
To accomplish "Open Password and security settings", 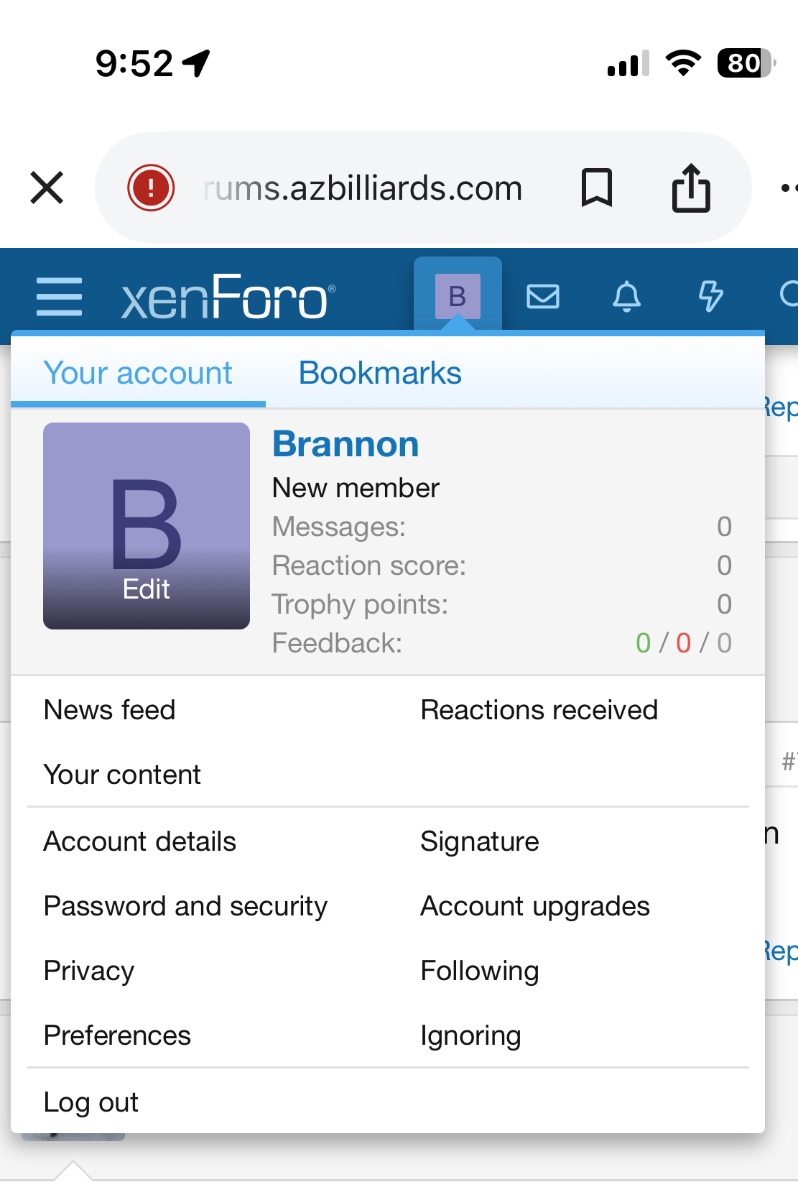I will click(x=186, y=906).
